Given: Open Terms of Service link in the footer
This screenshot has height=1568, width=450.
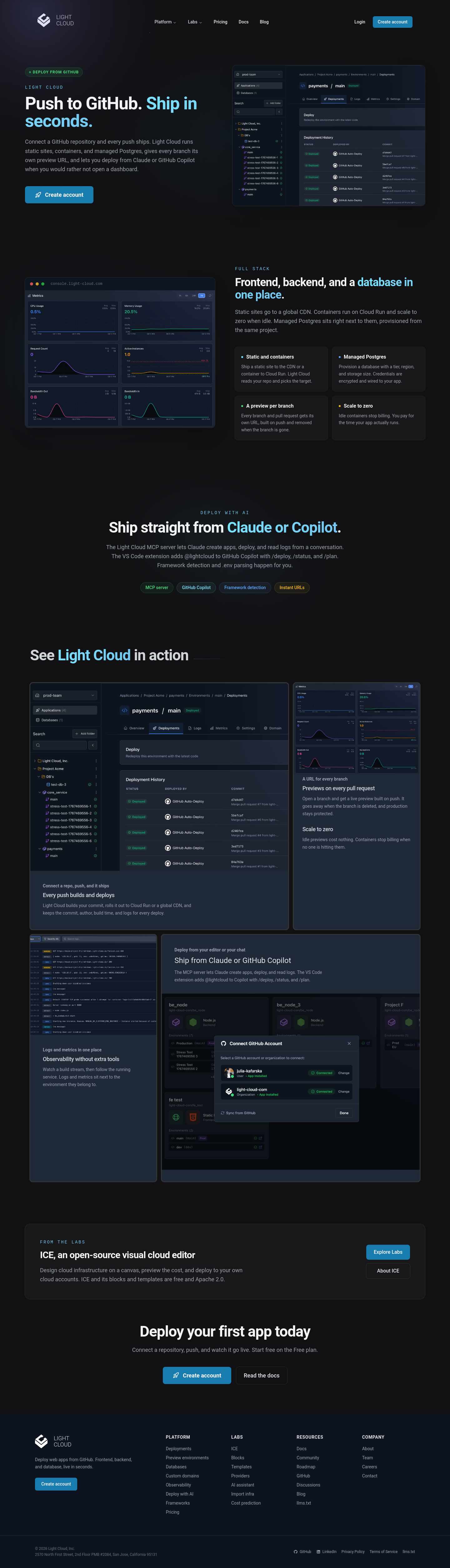Looking at the screenshot, I should (x=384, y=1551).
